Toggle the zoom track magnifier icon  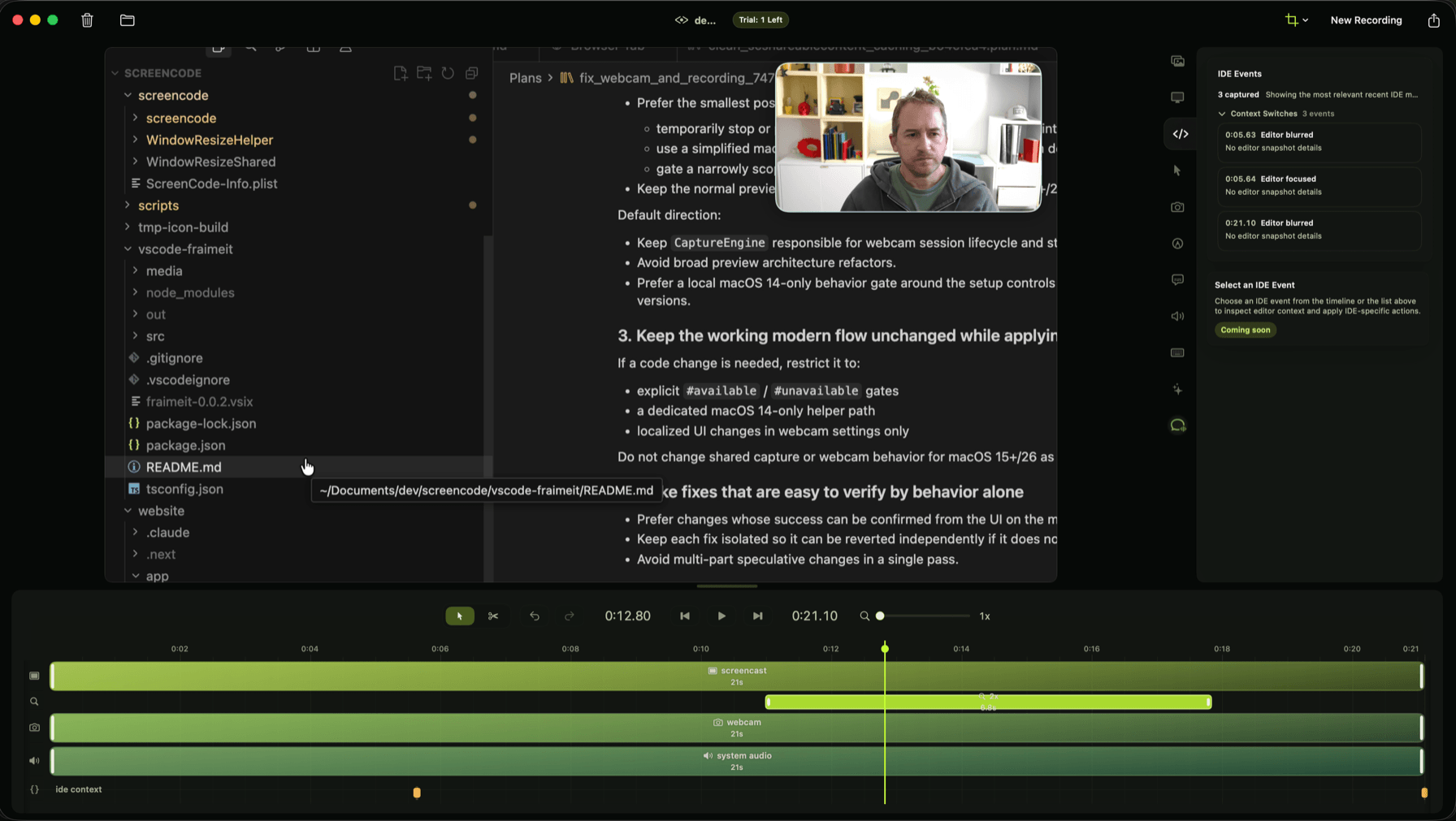pyautogui.click(x=34, y=702)
